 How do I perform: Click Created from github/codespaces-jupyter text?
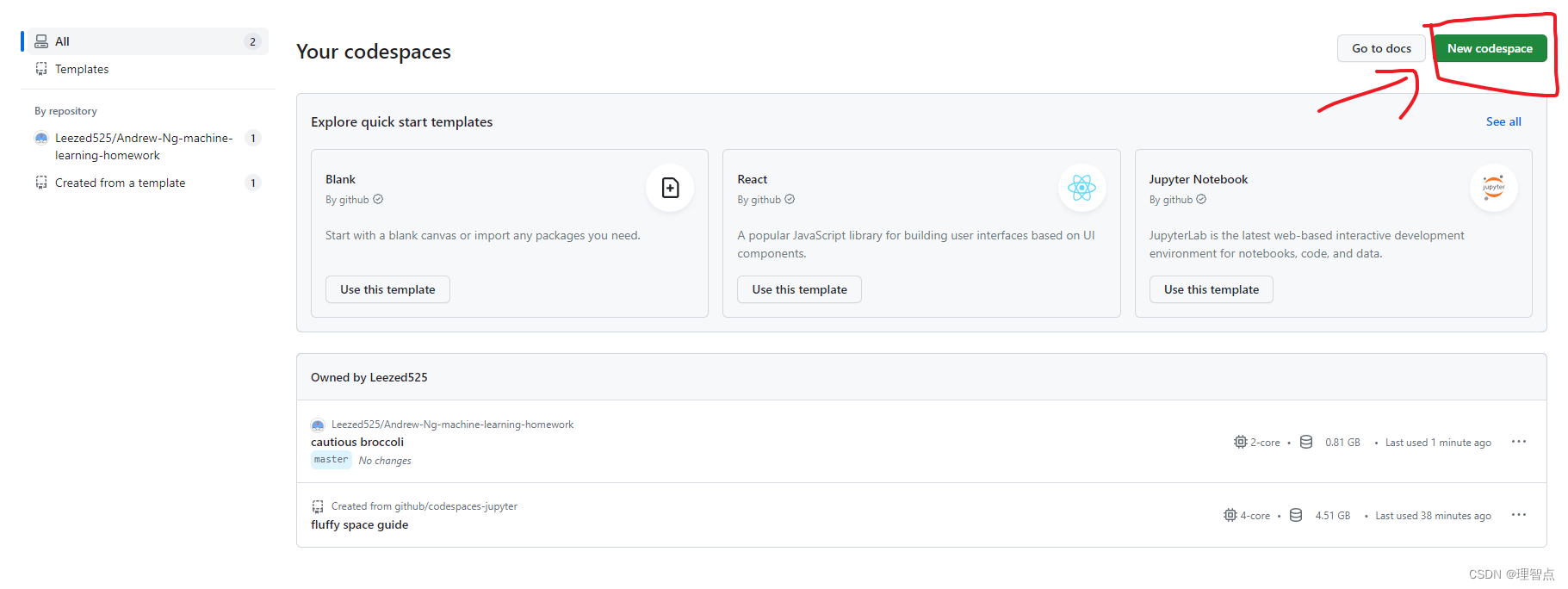tap(425, 506)
